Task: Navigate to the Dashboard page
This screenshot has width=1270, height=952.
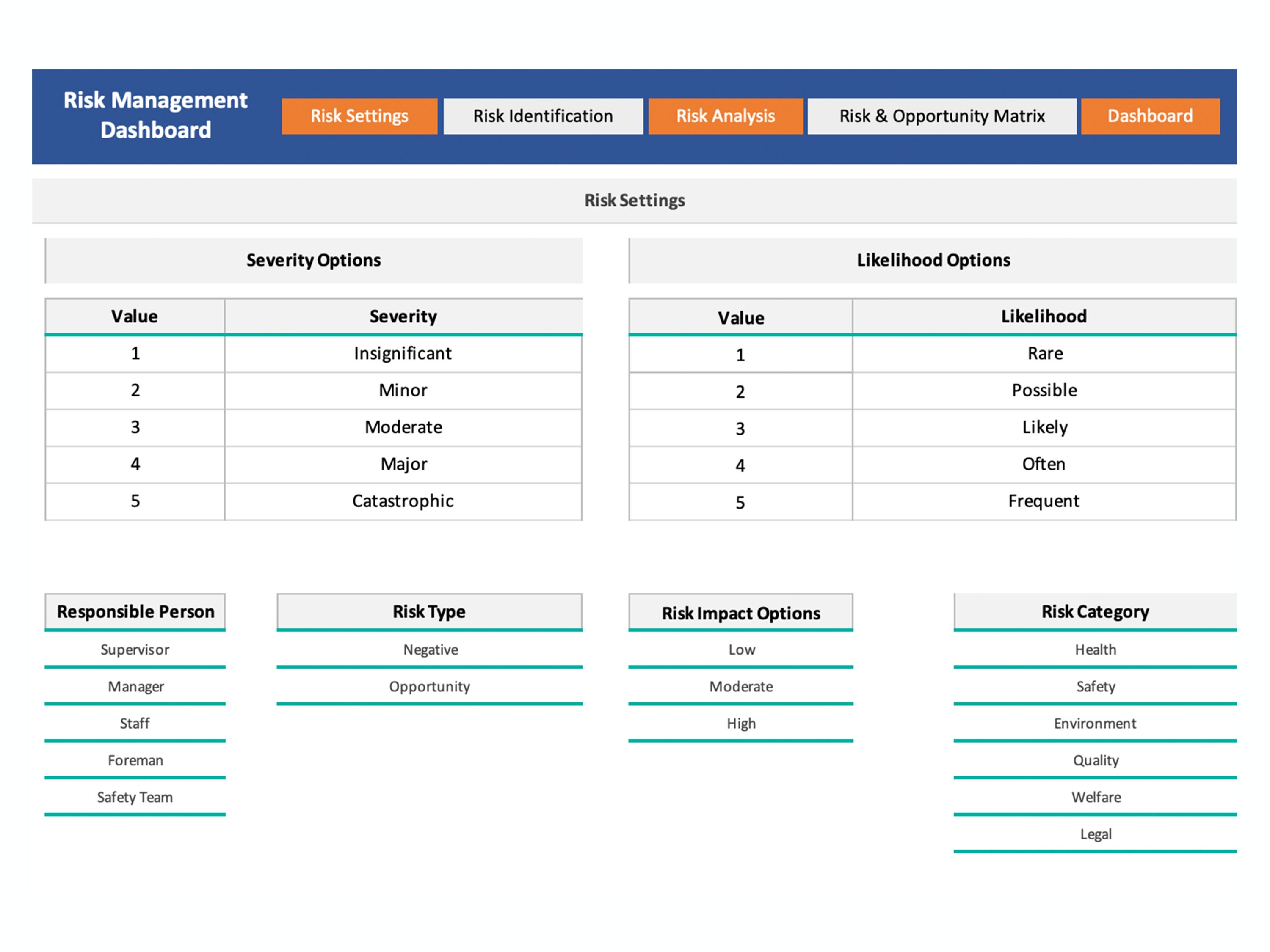Action: (x=1149, y=116)
